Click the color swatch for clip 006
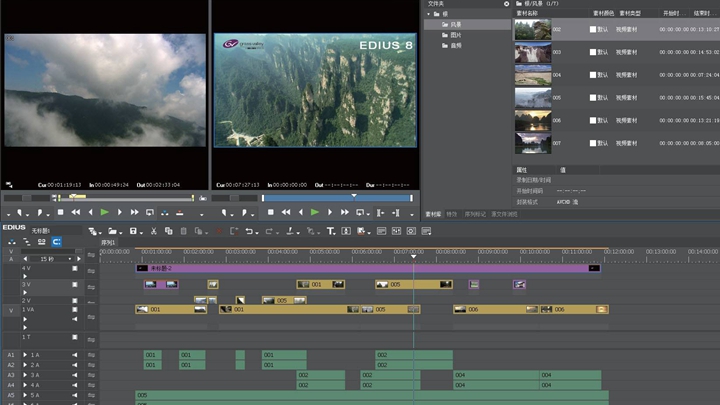This screenshot has height=405, width=720. tap(593, 120)
